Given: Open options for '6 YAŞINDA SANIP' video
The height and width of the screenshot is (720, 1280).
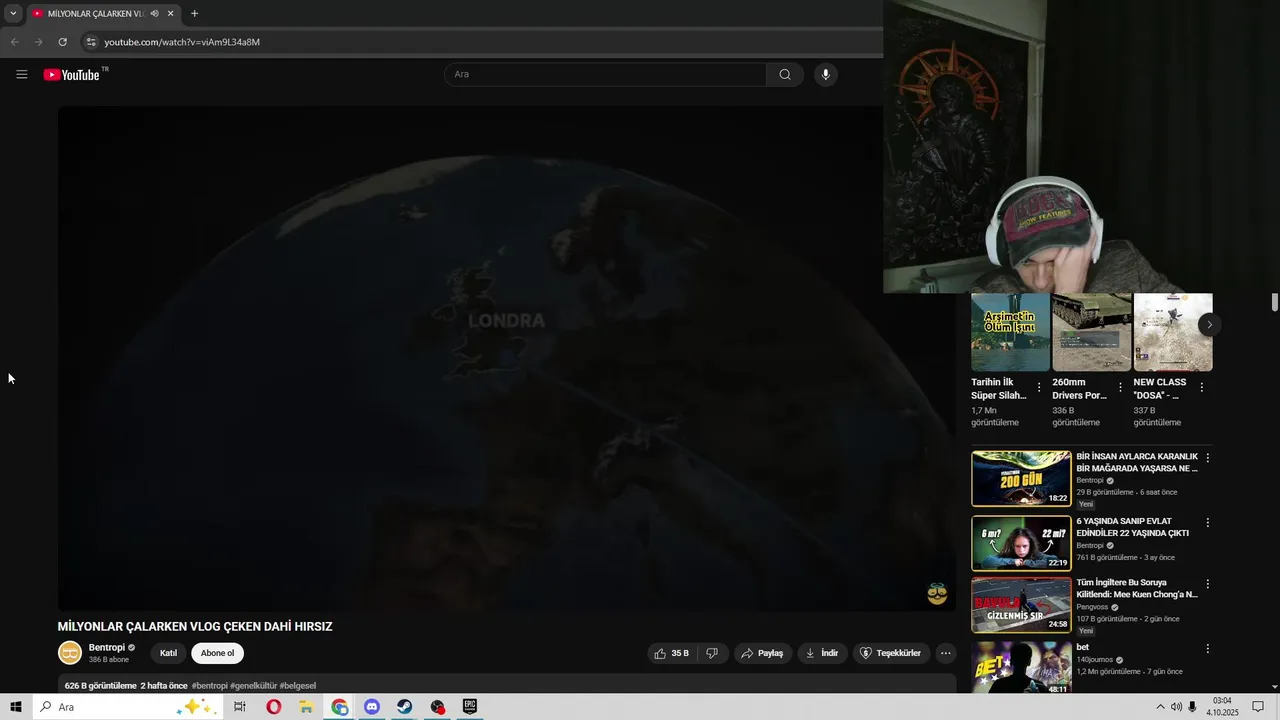Looking at the screenshot, I should [x=1207, y=523].
